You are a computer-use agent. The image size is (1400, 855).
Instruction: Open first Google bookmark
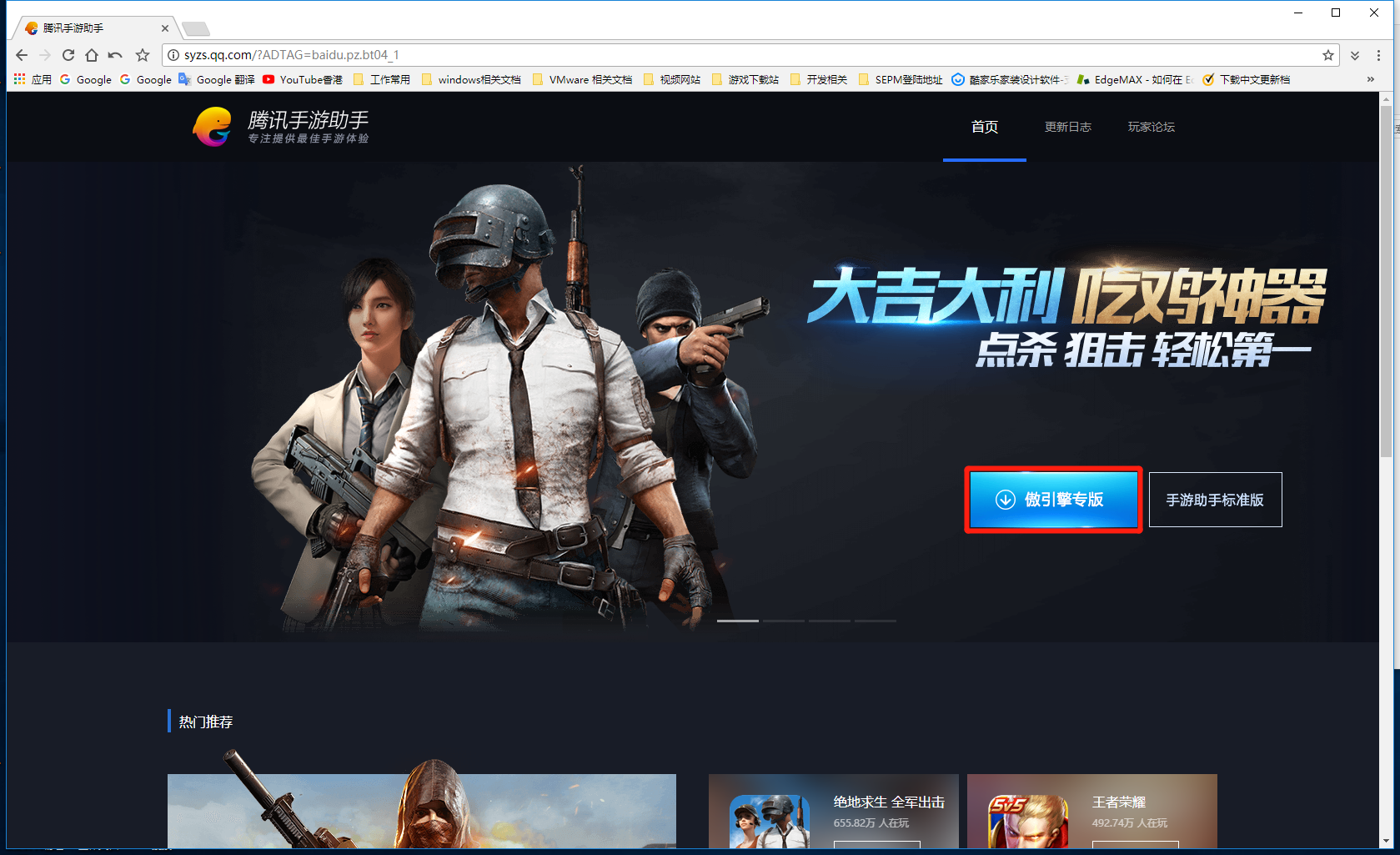pyautogui.click(x=85, y=79)
